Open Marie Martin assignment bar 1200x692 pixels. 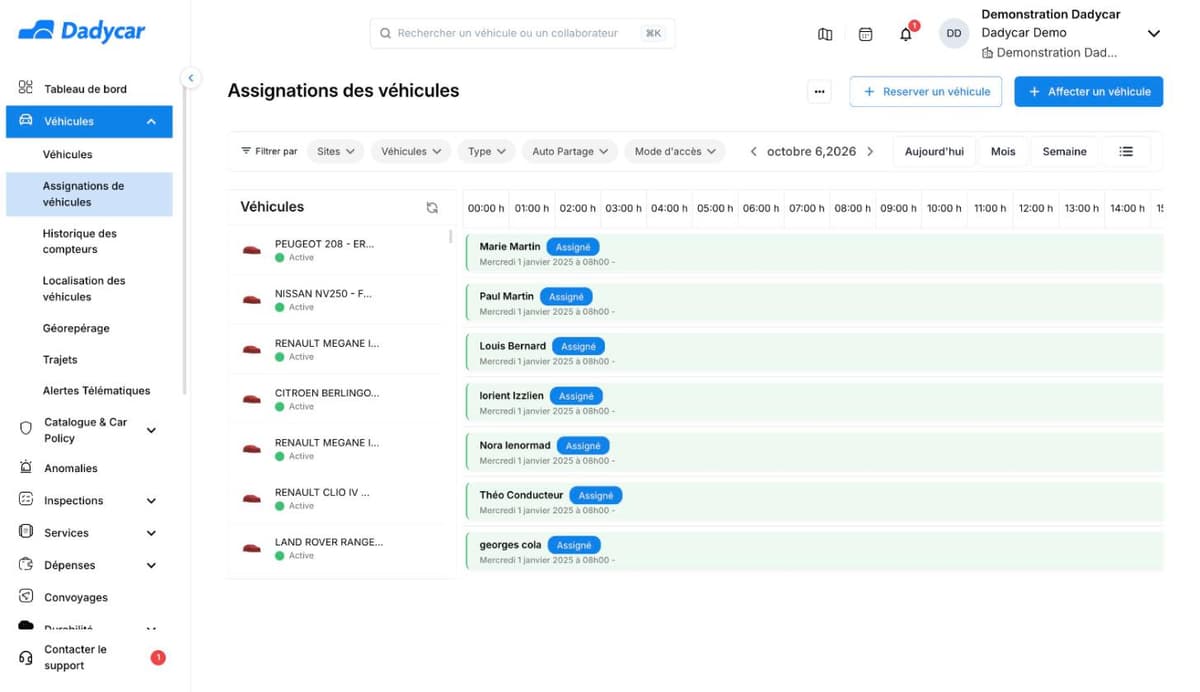pyautogui.click(x=815, y=253)
